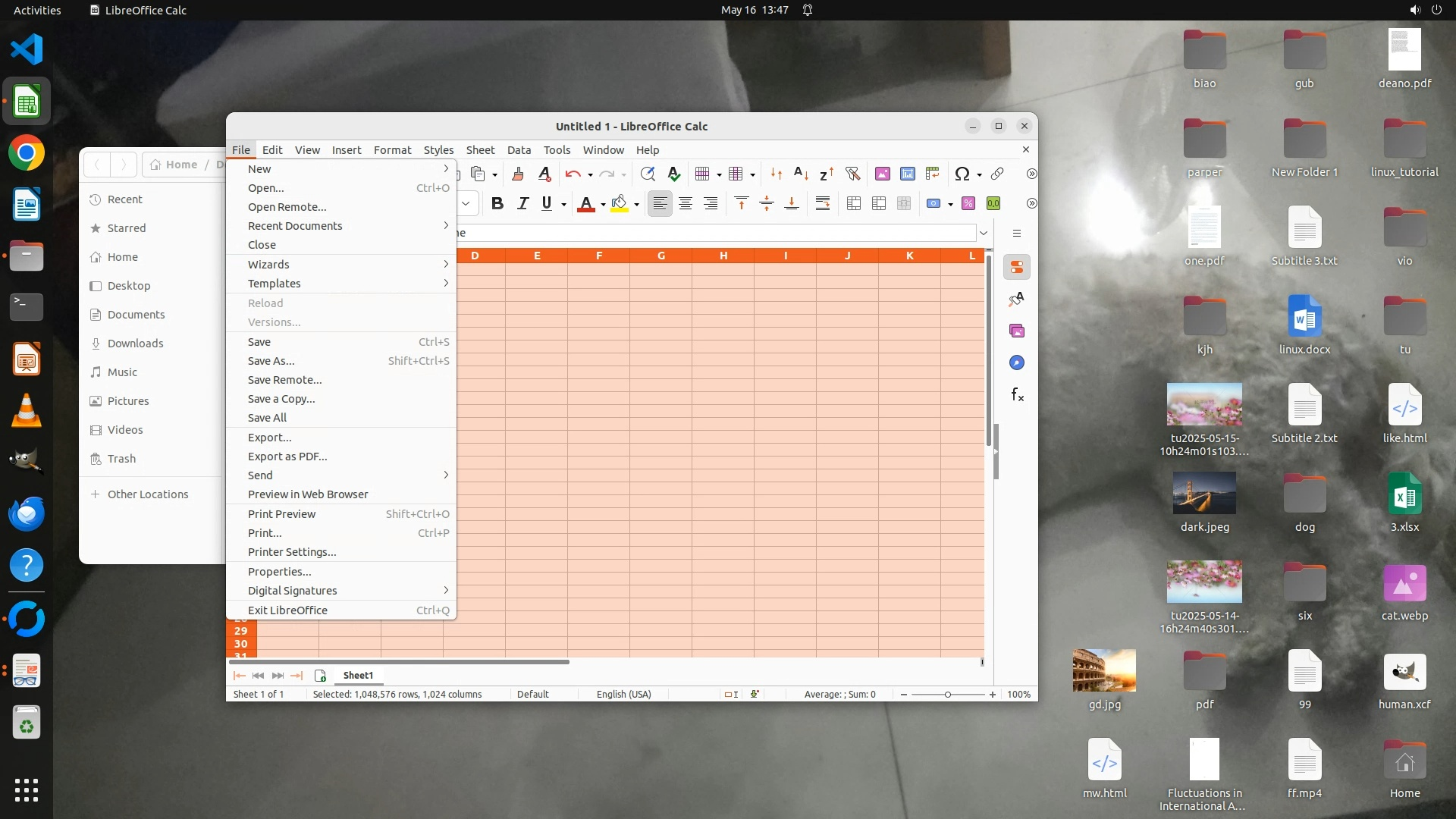1456x819 pixels.
Task: Toggle Wrap Text button
Action: tap(822, 203)
